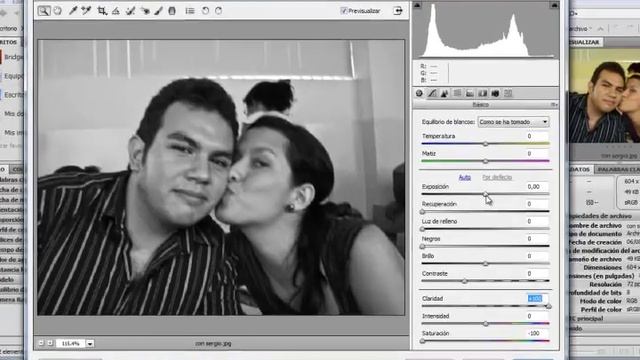Open the Presets panel tab

click(508, 93)
